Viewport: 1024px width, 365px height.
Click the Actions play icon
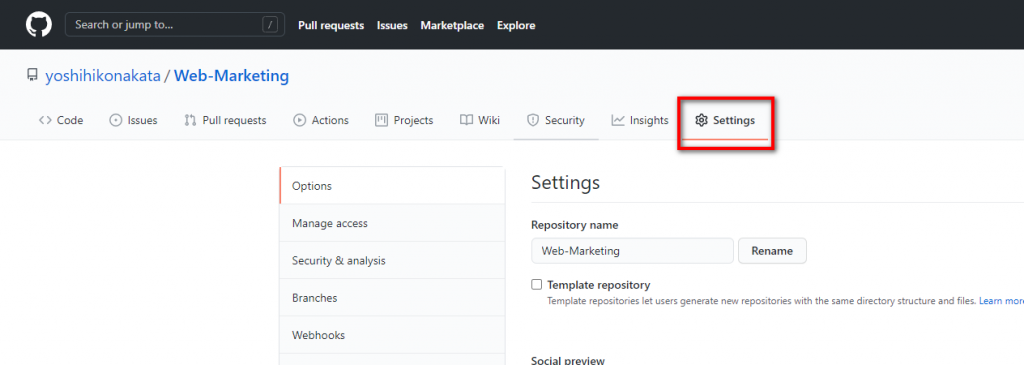[300, 120]
